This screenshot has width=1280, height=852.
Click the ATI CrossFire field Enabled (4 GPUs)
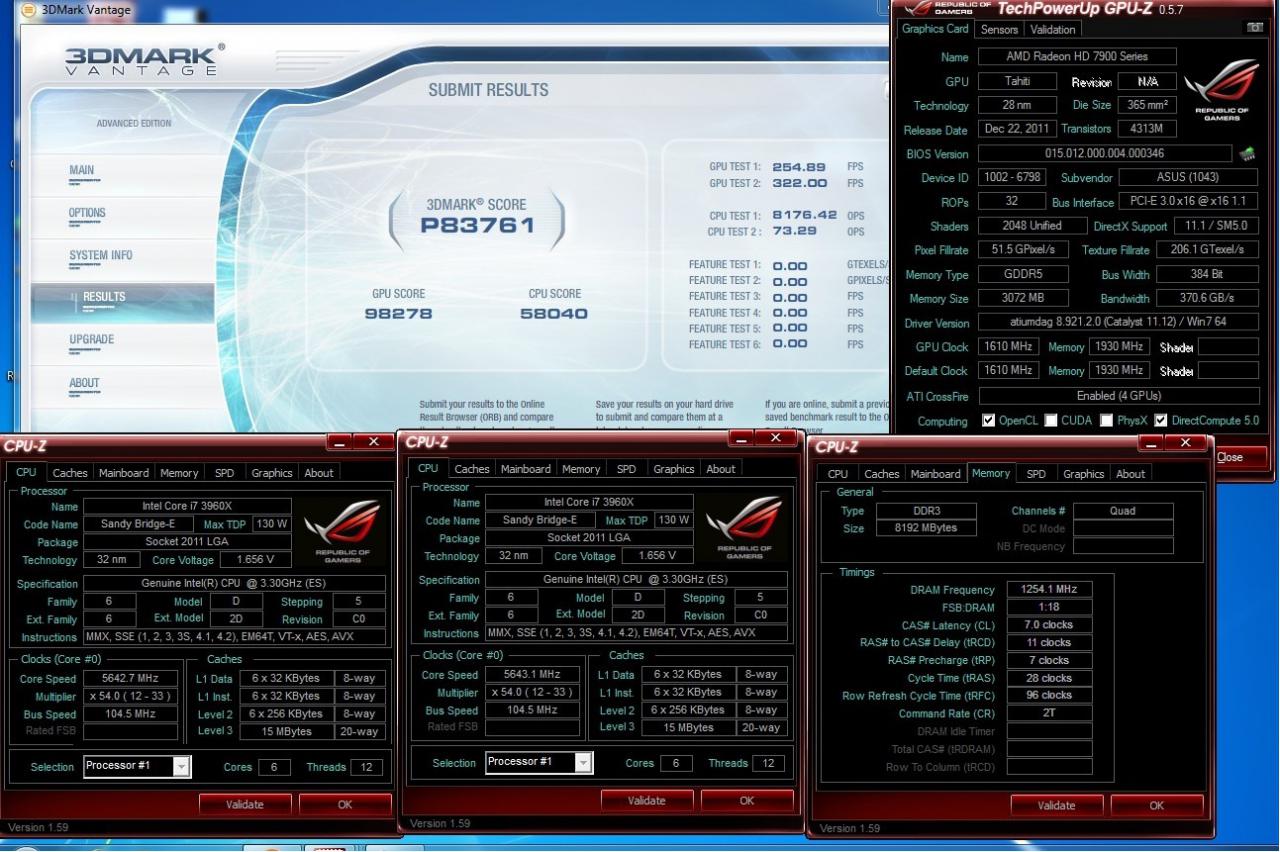(1118, 396)
